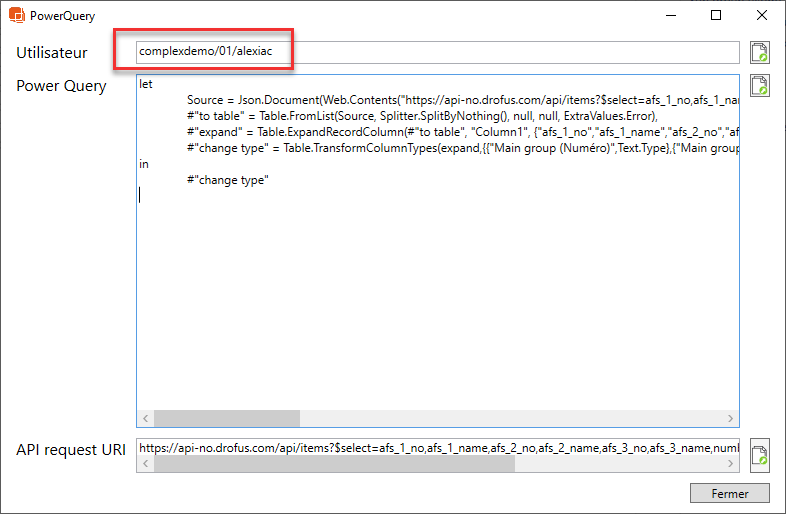786x514 pixels.
Task: Close the PowerQuery dialog with X
Action: pyautogui.click(x=762, y=16)
